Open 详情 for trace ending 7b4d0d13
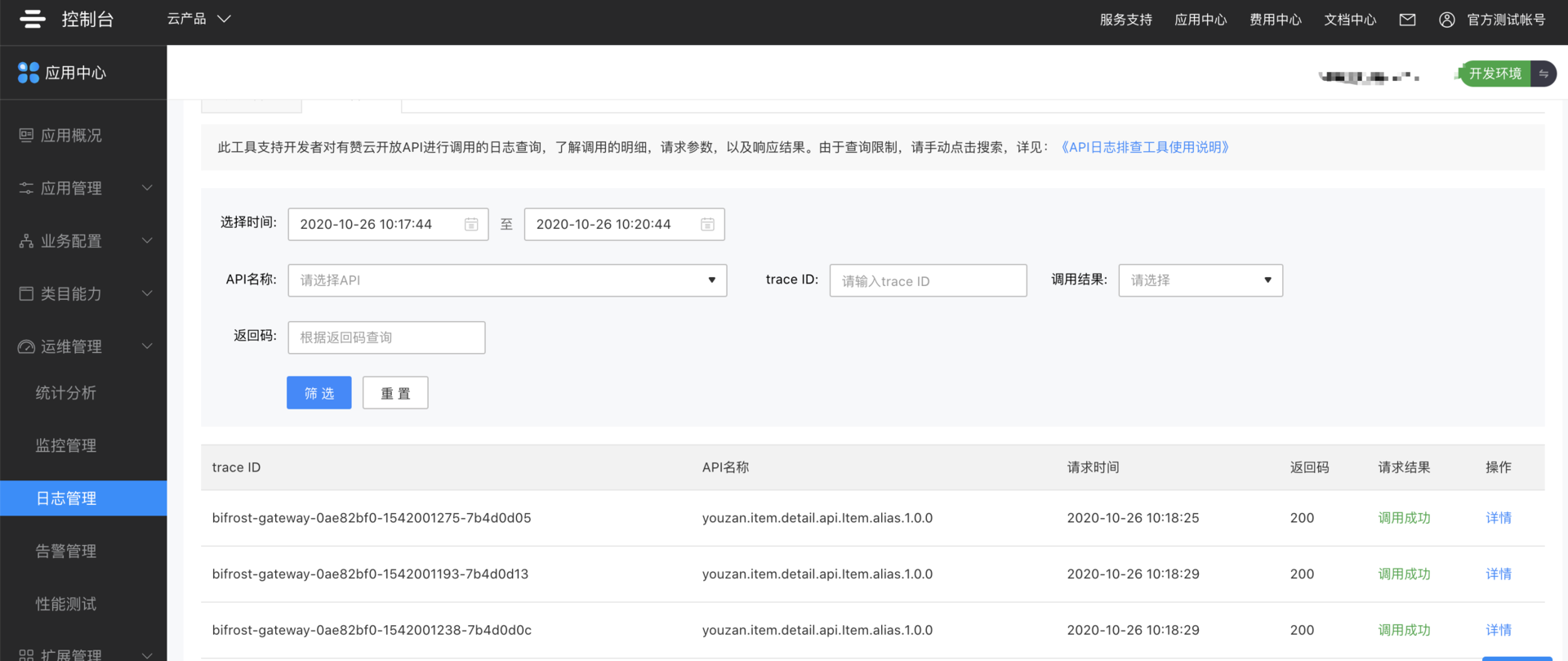Screen dimensions: 1568x661 (1499, 574)
